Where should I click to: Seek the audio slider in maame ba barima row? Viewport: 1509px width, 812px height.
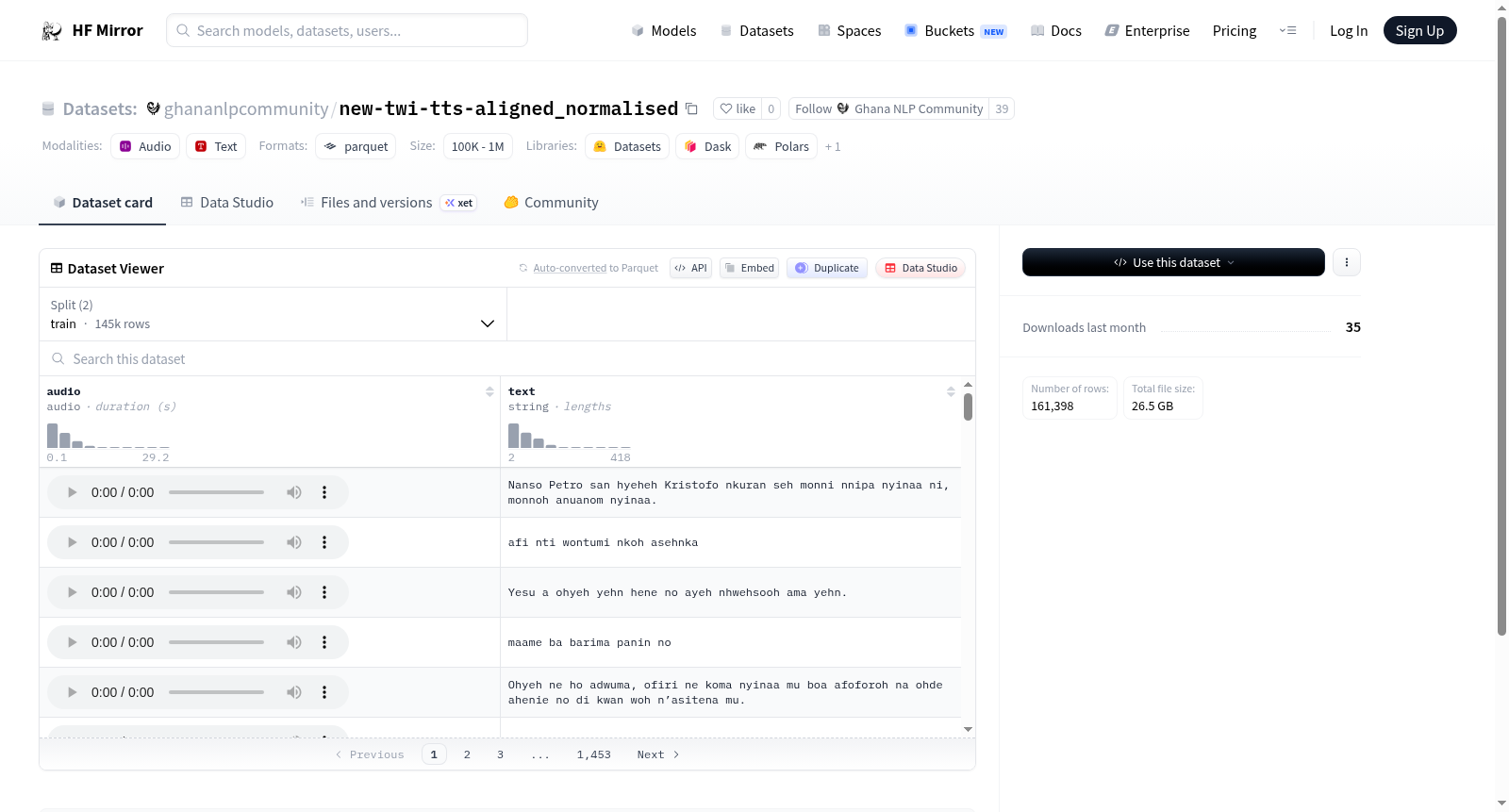coord(216,642)
